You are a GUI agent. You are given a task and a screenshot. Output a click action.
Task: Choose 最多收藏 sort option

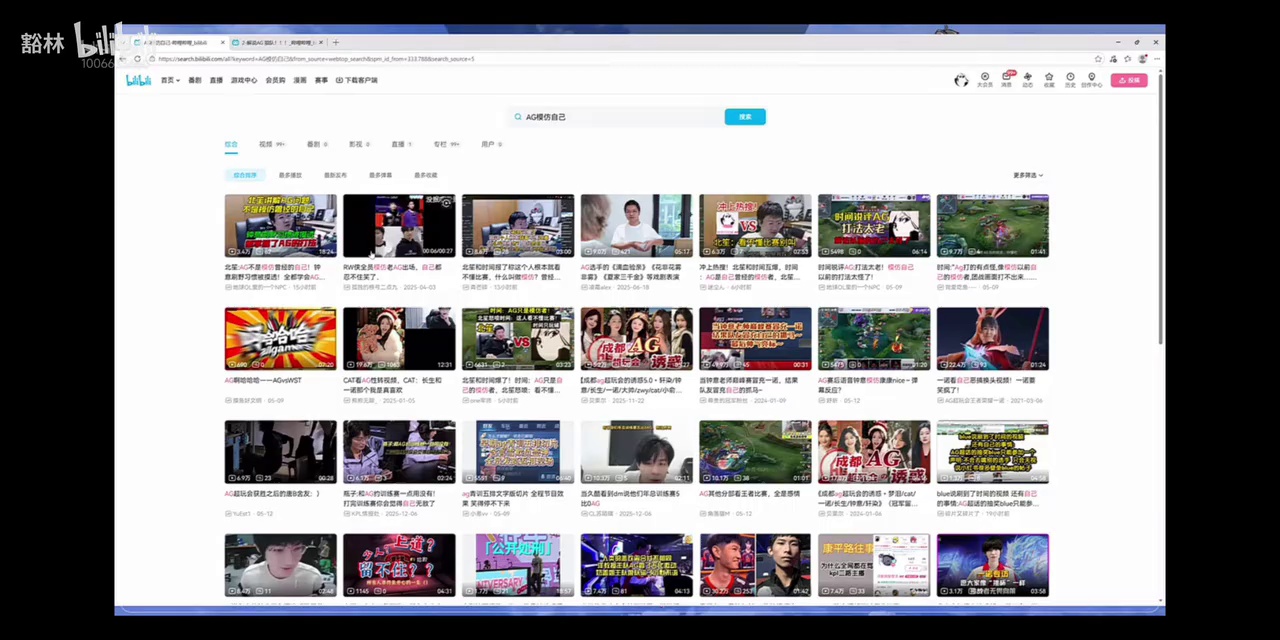[425, 175]
